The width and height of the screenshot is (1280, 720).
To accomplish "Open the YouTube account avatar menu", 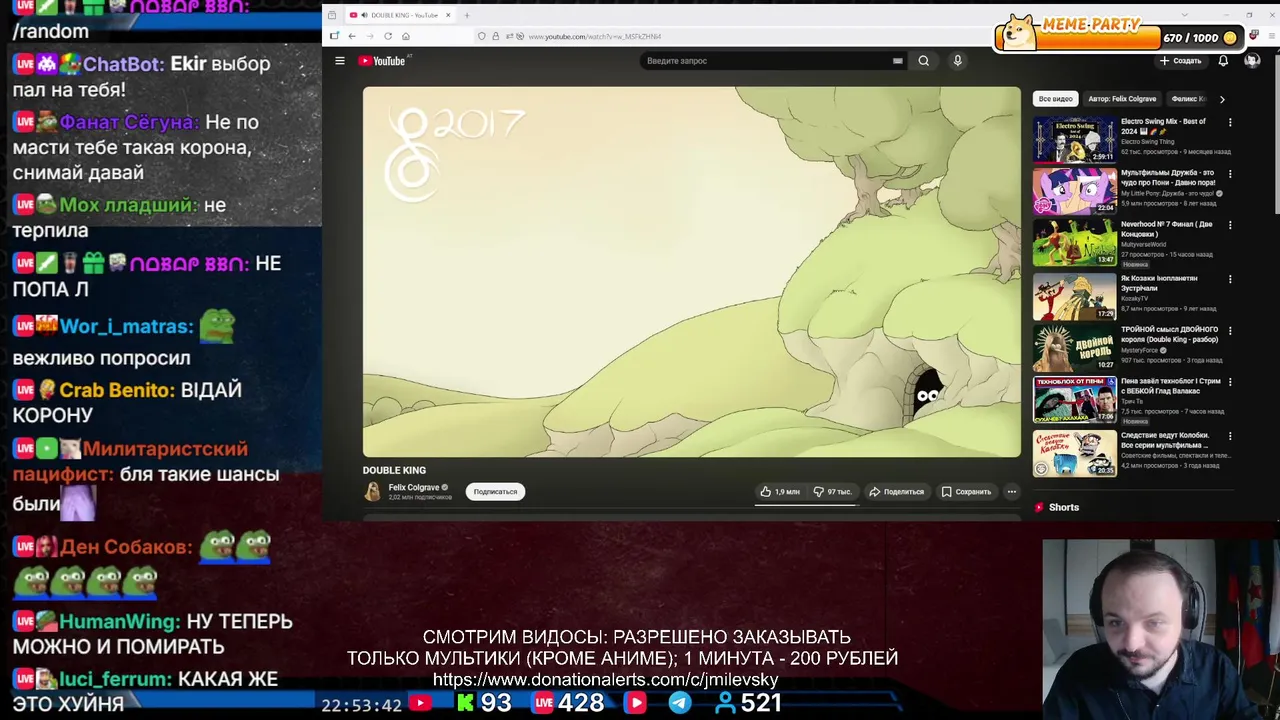I will (x=1252, y=61).
